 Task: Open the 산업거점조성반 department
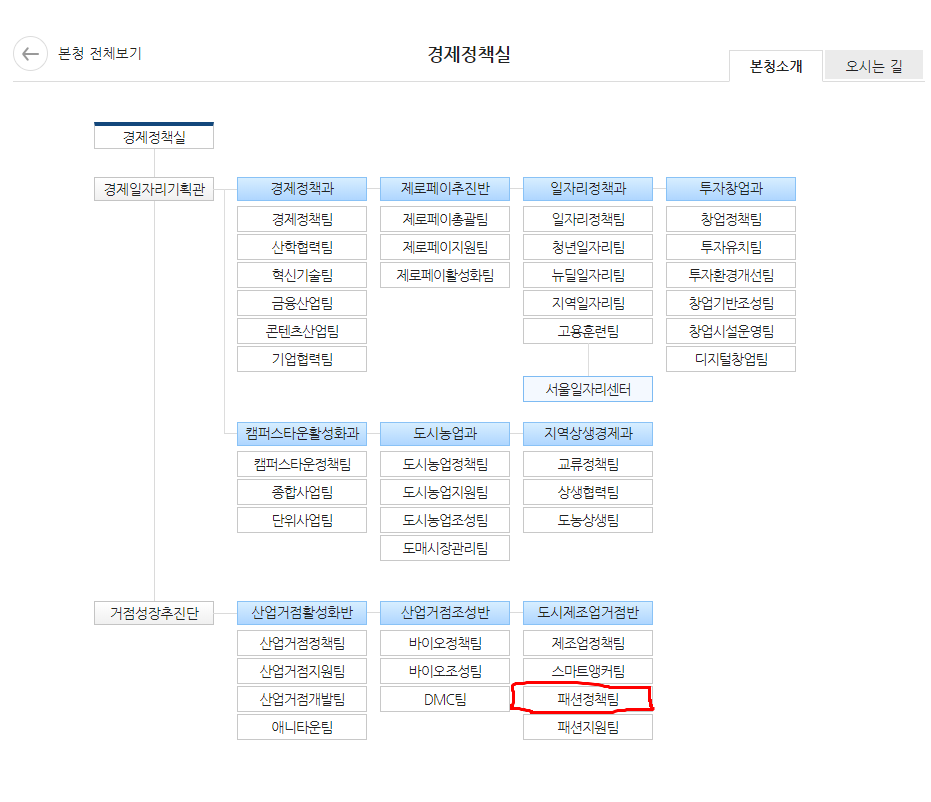[x=445, y=613]
